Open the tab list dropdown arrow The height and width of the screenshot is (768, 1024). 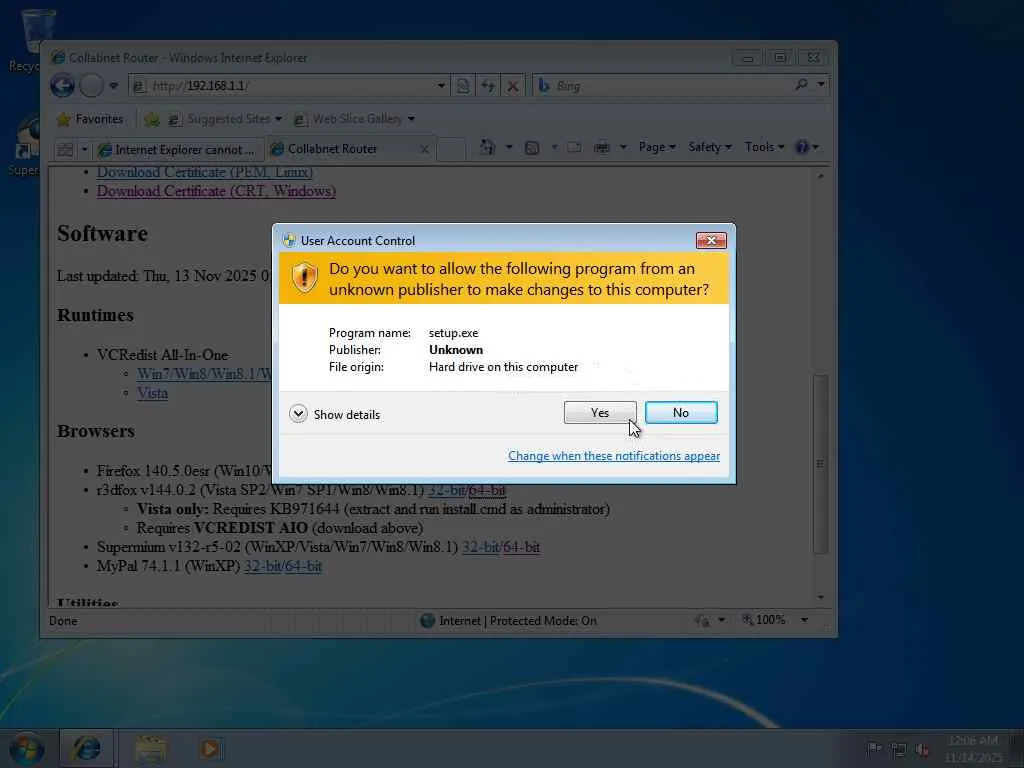tap(84, 150)
